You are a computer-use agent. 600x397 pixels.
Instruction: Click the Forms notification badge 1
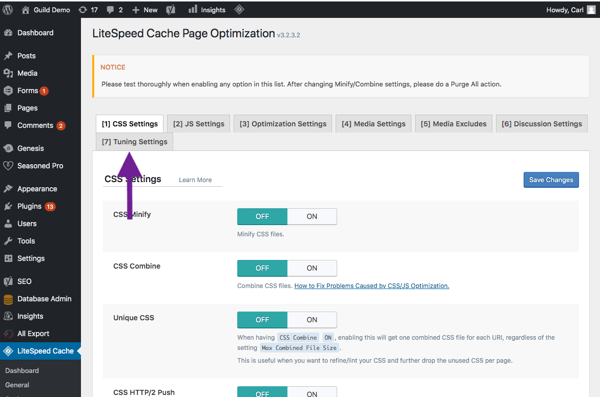[x=44, y=91]
